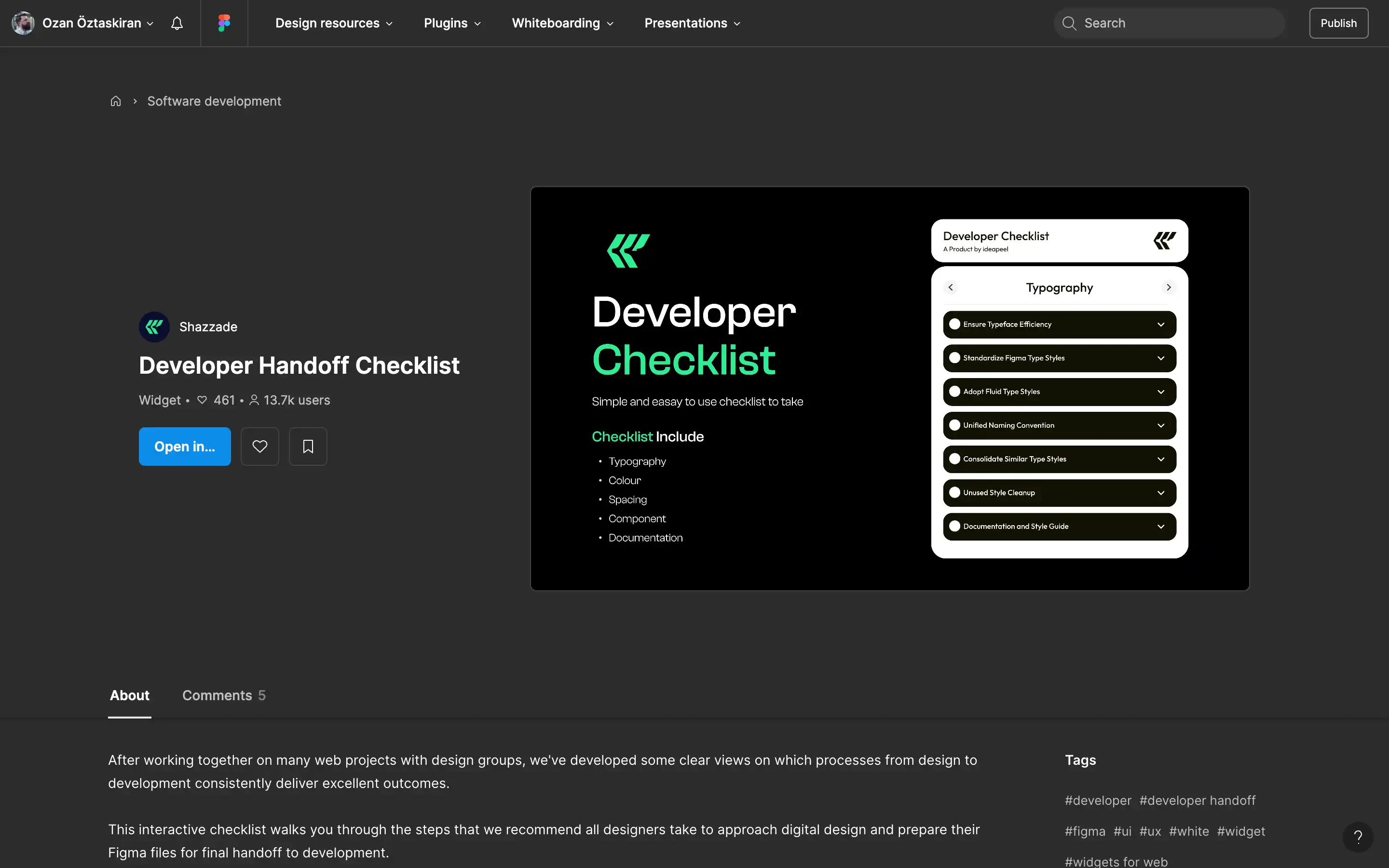Screen dimensions: 1389x868
Task: Open the Ozan Öztaskiran account dropdown
Action: tap(97, 23)
